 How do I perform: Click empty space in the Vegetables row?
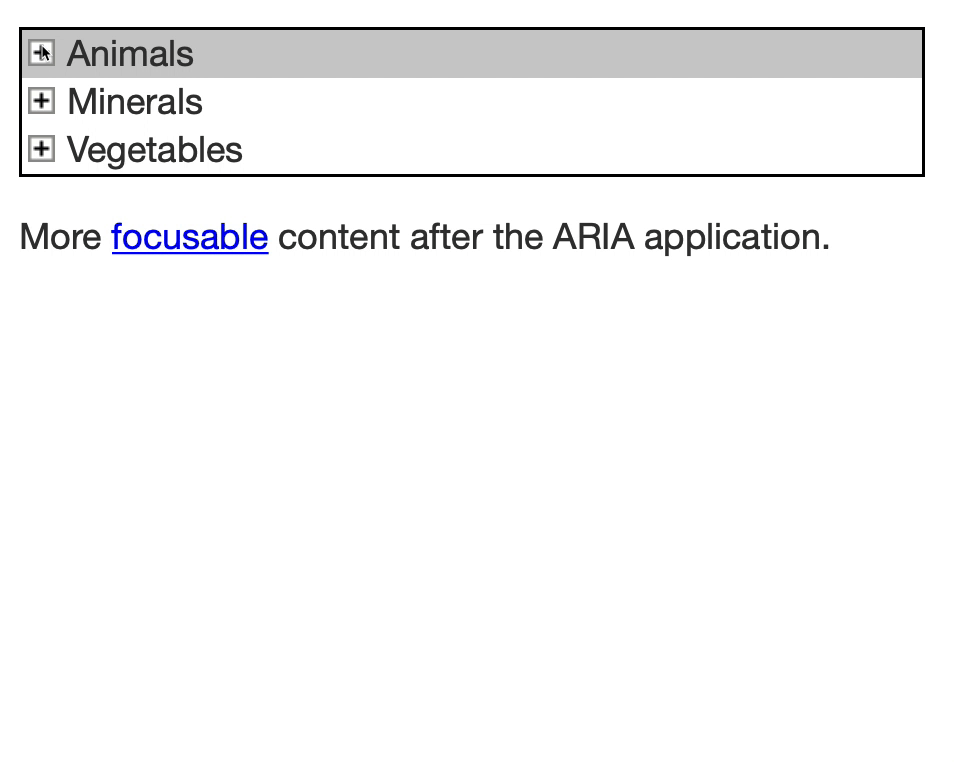(x=580, y=150)
